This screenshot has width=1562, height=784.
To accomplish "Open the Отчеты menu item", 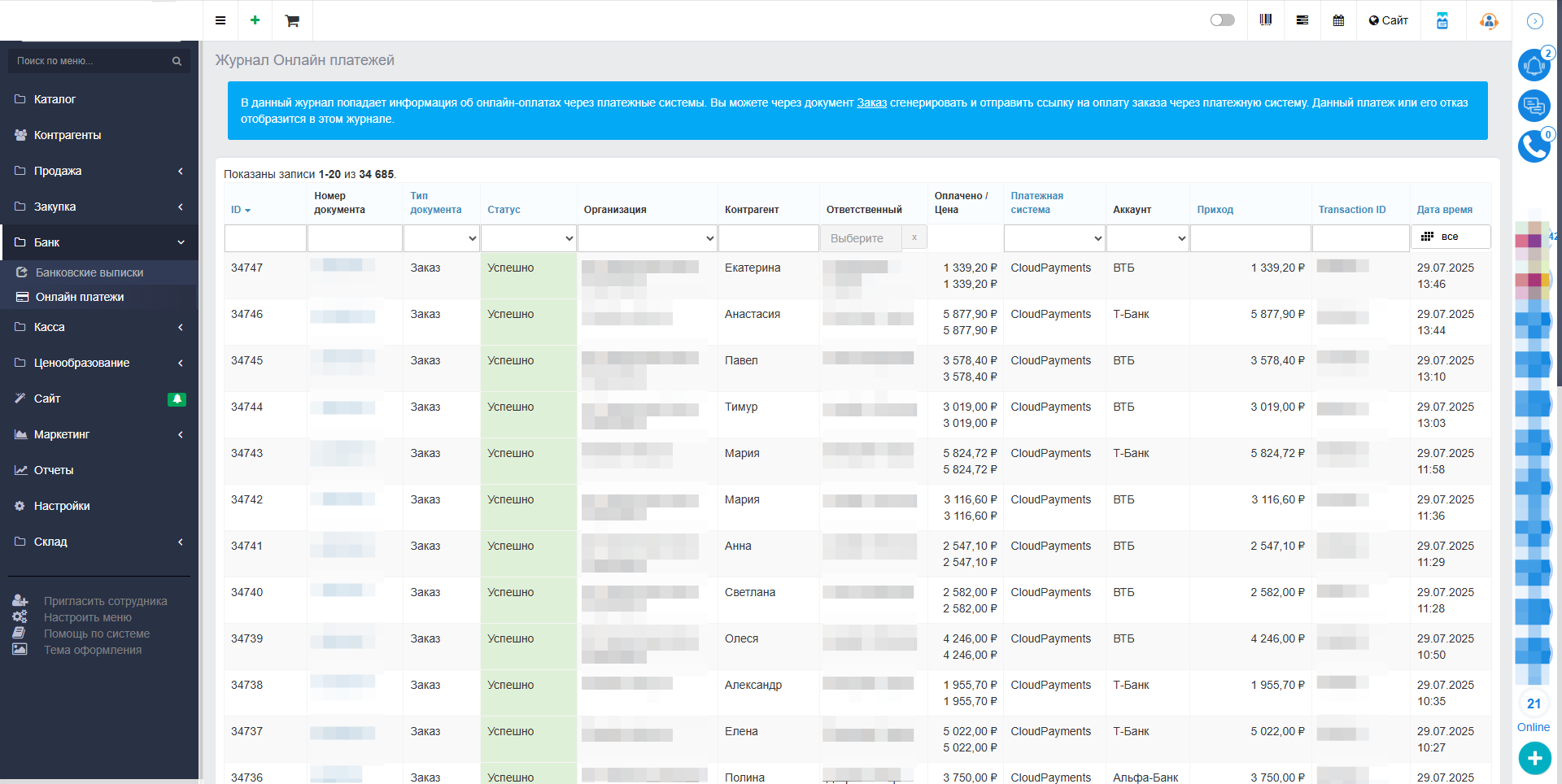I will 99,470.
